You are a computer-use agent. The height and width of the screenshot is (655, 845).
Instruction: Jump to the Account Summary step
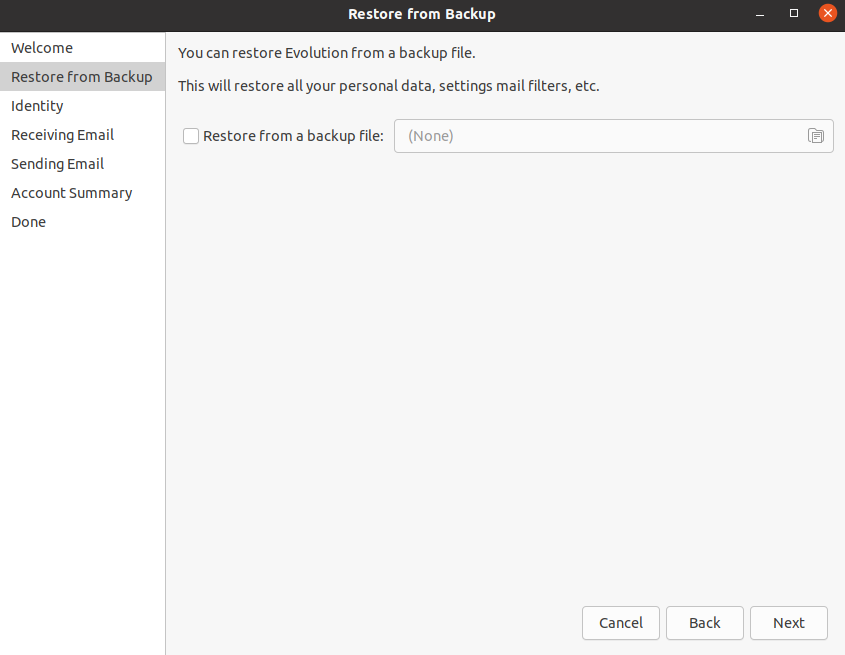click(x=71, y=193)
